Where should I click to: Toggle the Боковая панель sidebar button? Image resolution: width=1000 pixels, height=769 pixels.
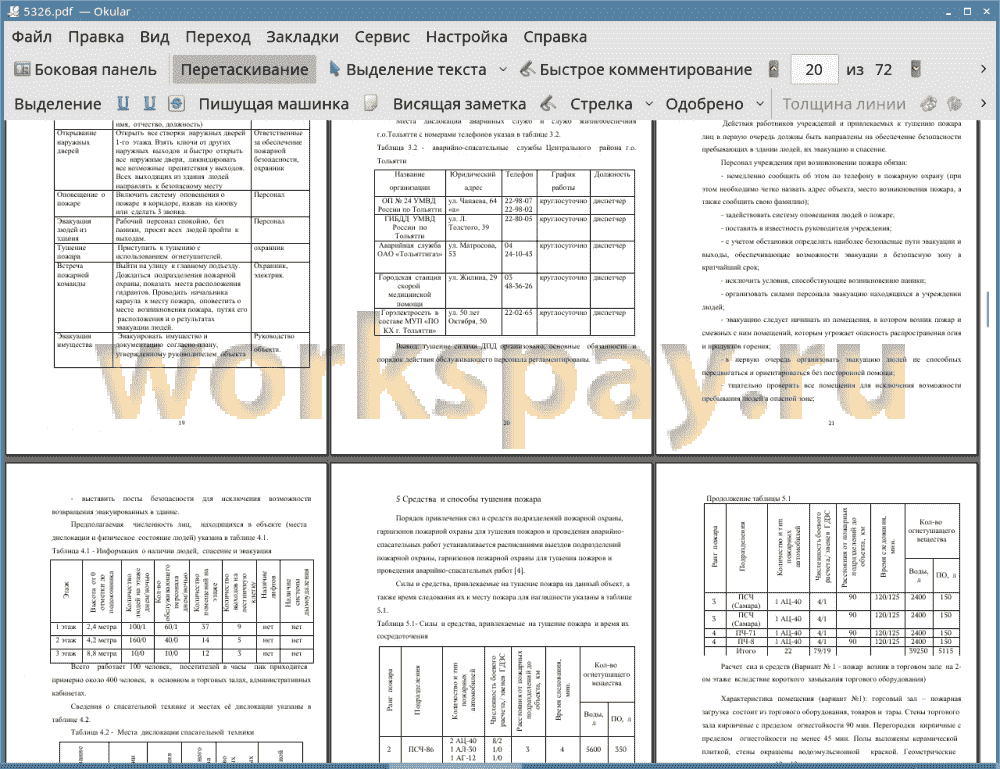pyautogui.click(x=85, y=70)
